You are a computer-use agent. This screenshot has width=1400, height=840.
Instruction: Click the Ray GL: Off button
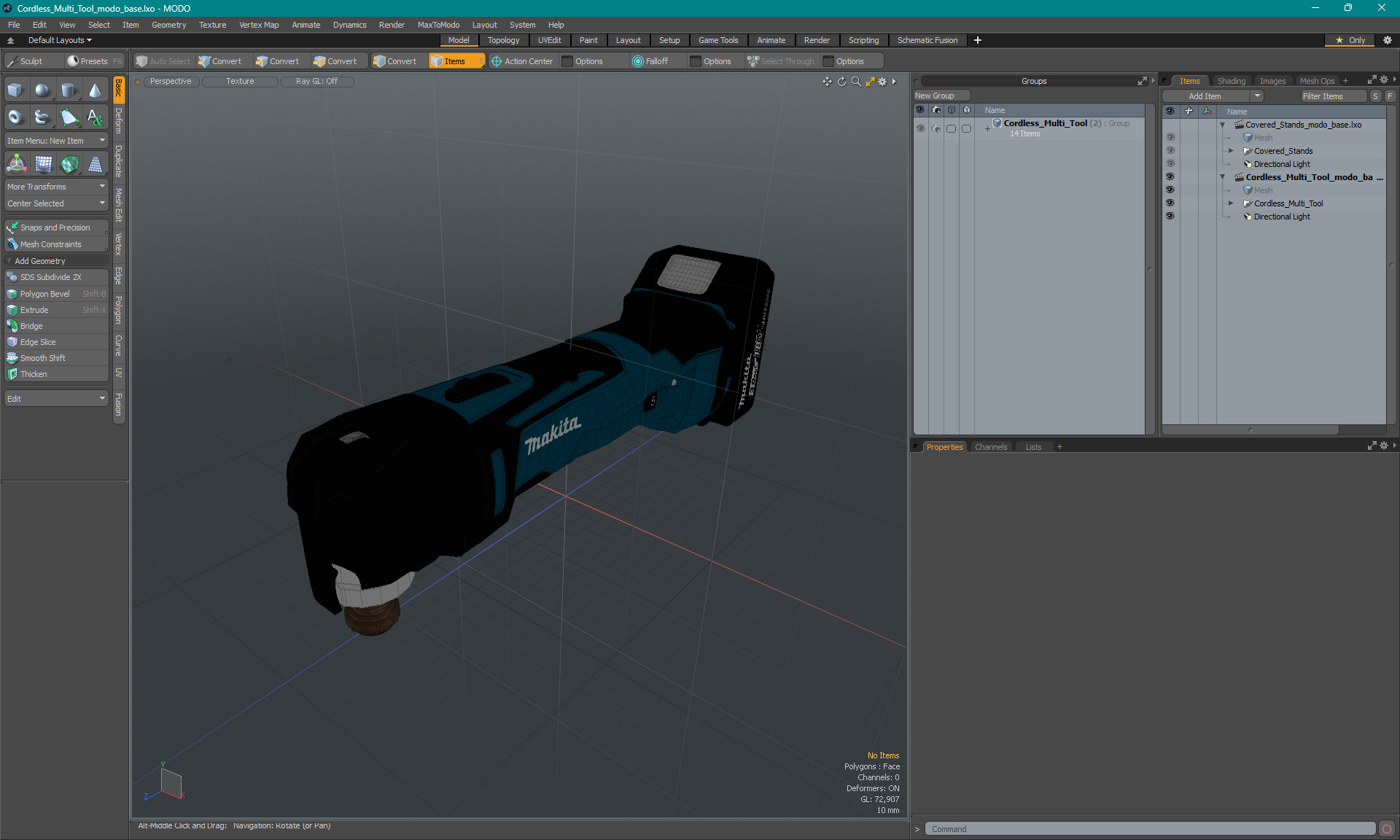coord(317,82)
